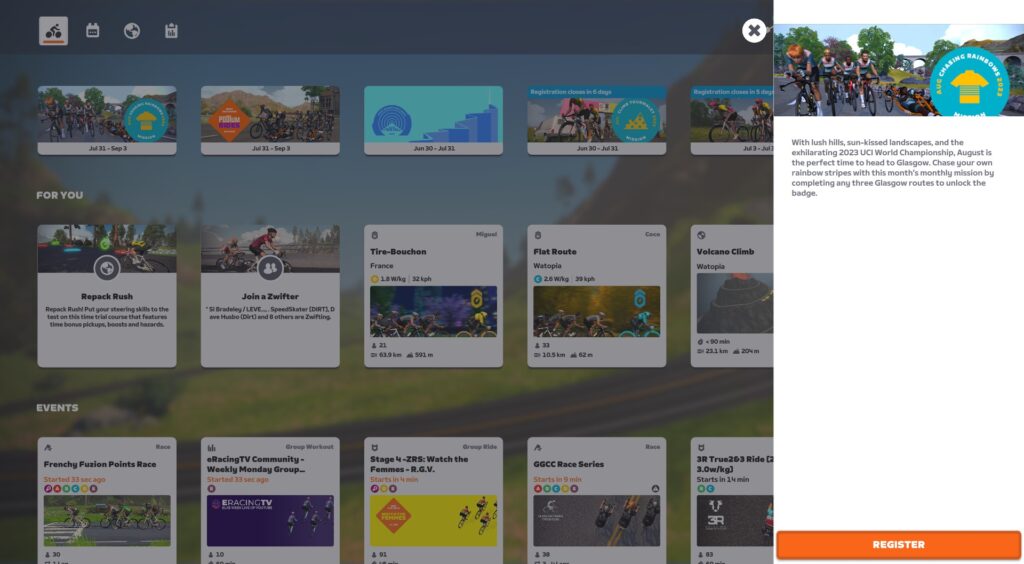The image size is (1024, 564).
Task: Click the round badge icon at right of GGCC card
Action: click(x=655, y=488)
